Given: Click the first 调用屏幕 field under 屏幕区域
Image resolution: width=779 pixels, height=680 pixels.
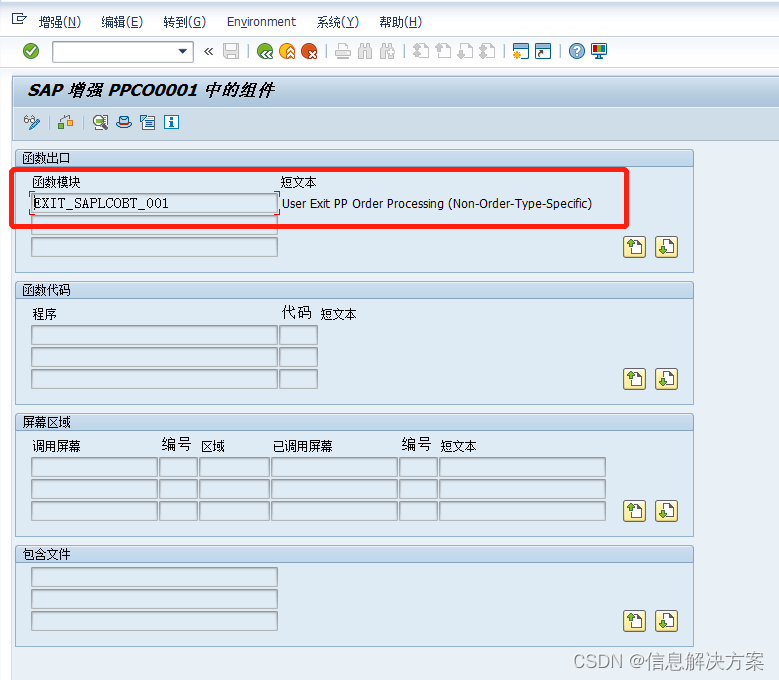Looking at the screenshot, I should coord(94,467).
